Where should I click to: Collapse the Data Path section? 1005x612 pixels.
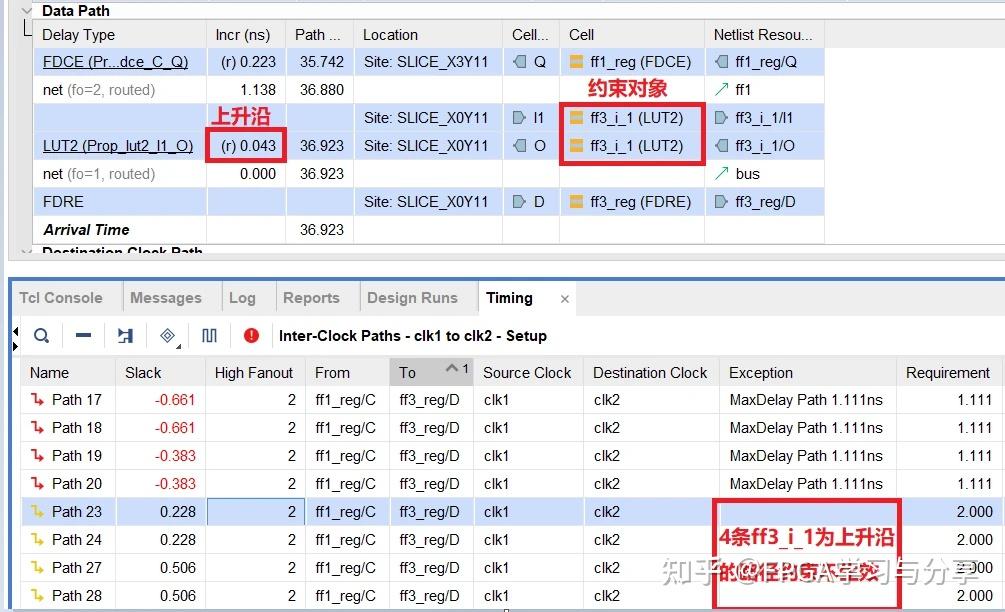(x=24, y=10)
